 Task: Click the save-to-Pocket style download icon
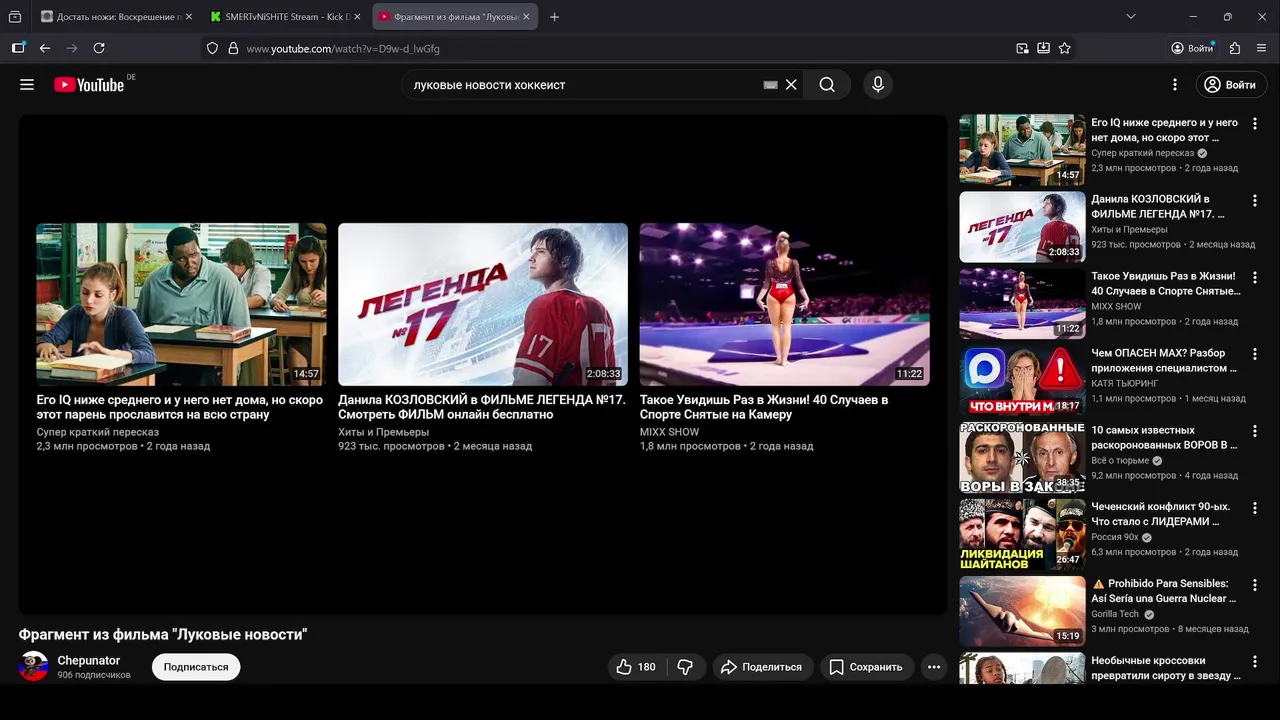[1043, 48]
